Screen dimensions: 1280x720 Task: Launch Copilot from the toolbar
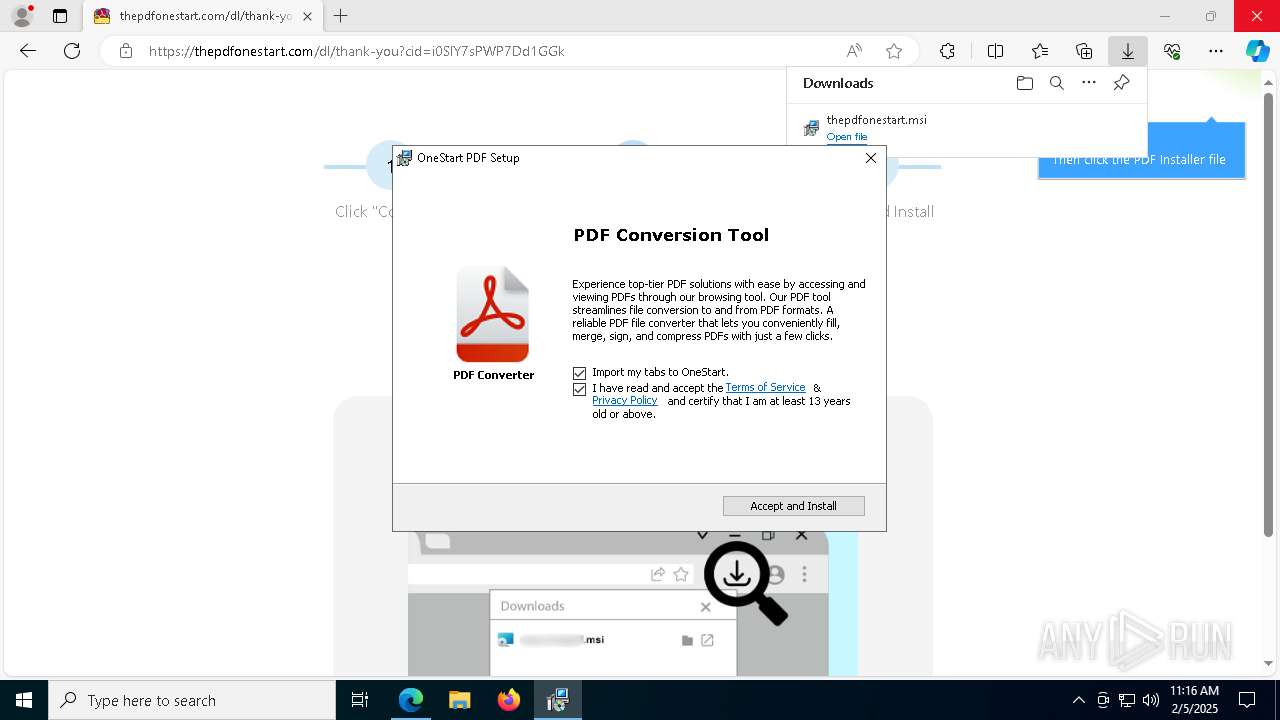pos(1257,51)
